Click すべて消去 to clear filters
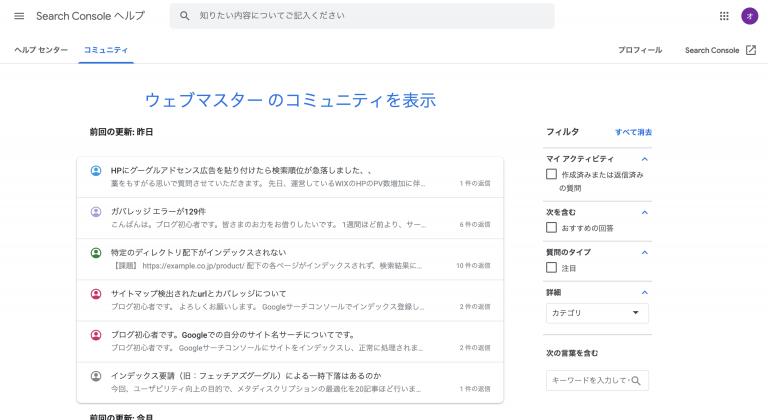The height and width of the screenshot is (420, 768). pos(633,132)
